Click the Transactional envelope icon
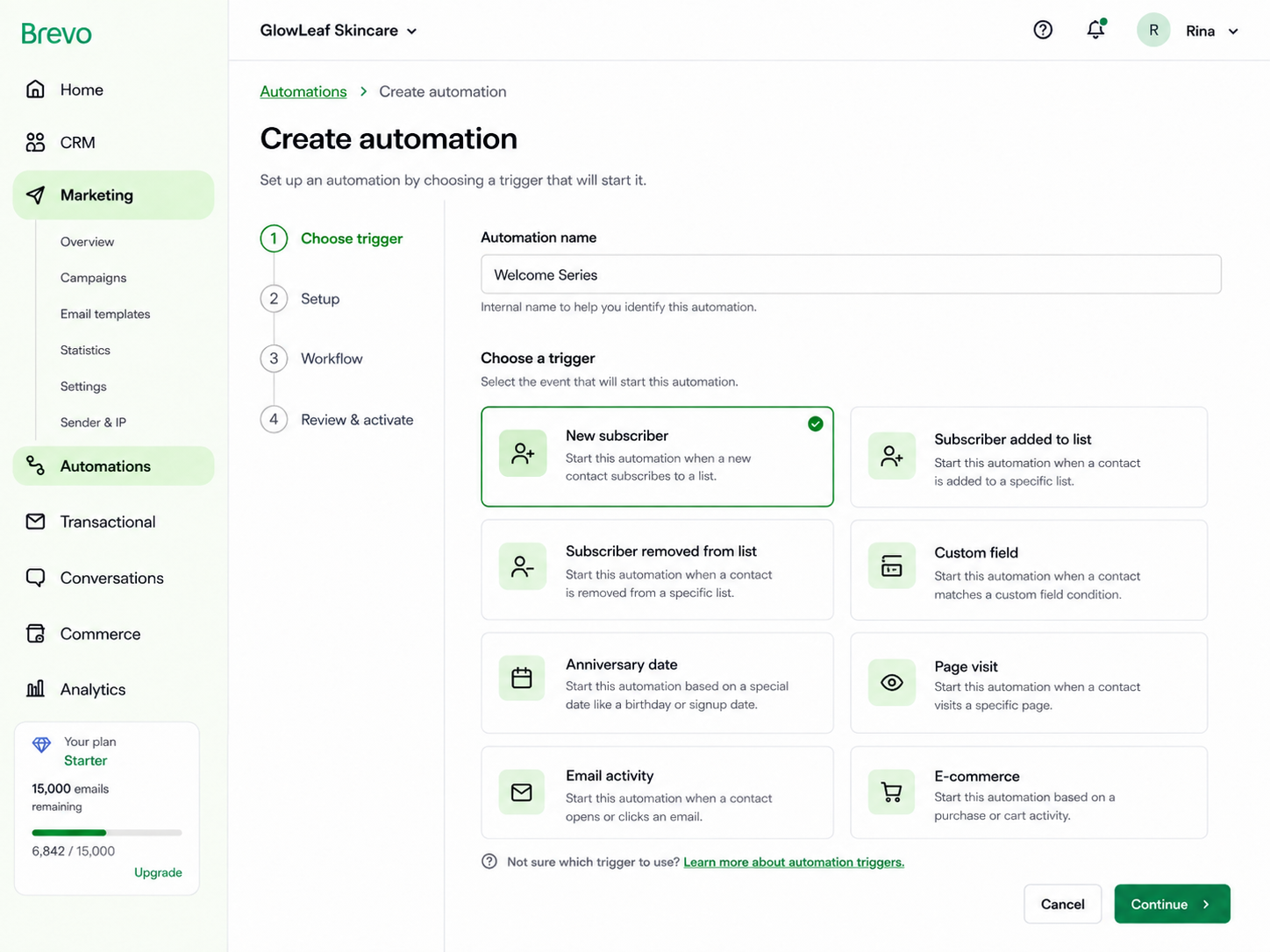The image size is (1270, 952). (35, 522)
